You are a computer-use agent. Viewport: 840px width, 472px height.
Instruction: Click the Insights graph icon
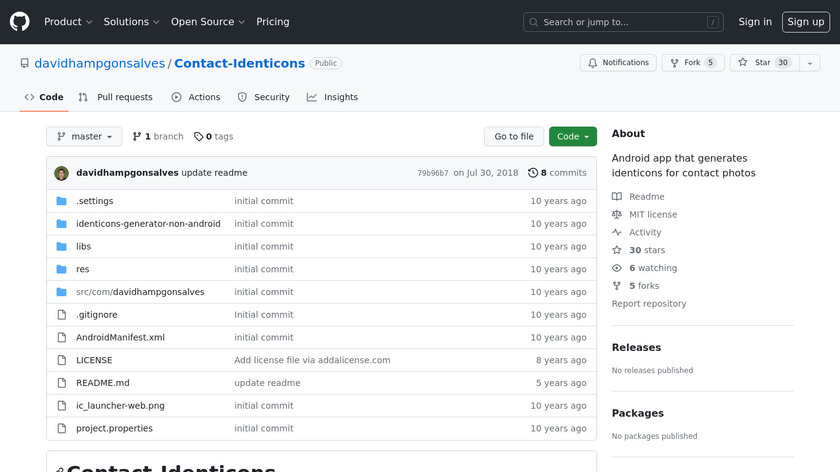pos(312,97)
